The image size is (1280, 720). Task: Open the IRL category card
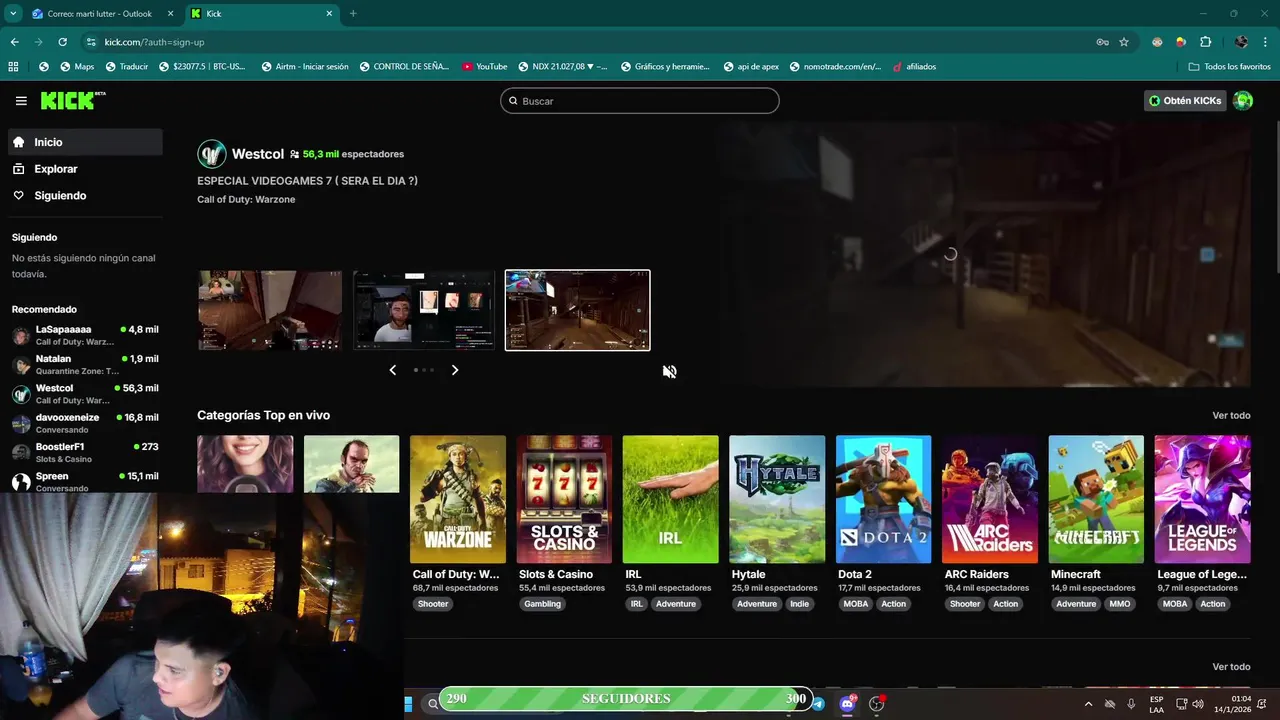pos(670,499)
